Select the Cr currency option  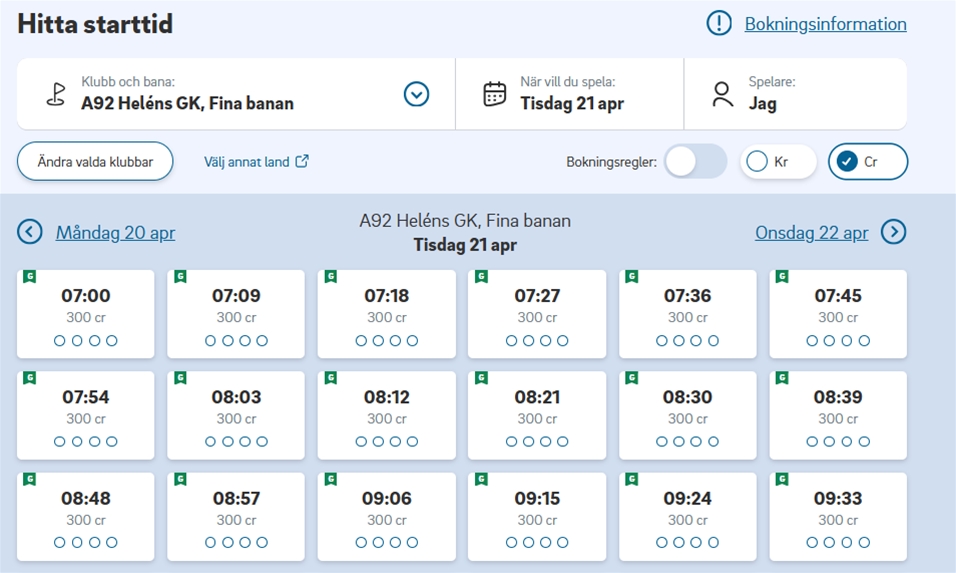point(867,161)
